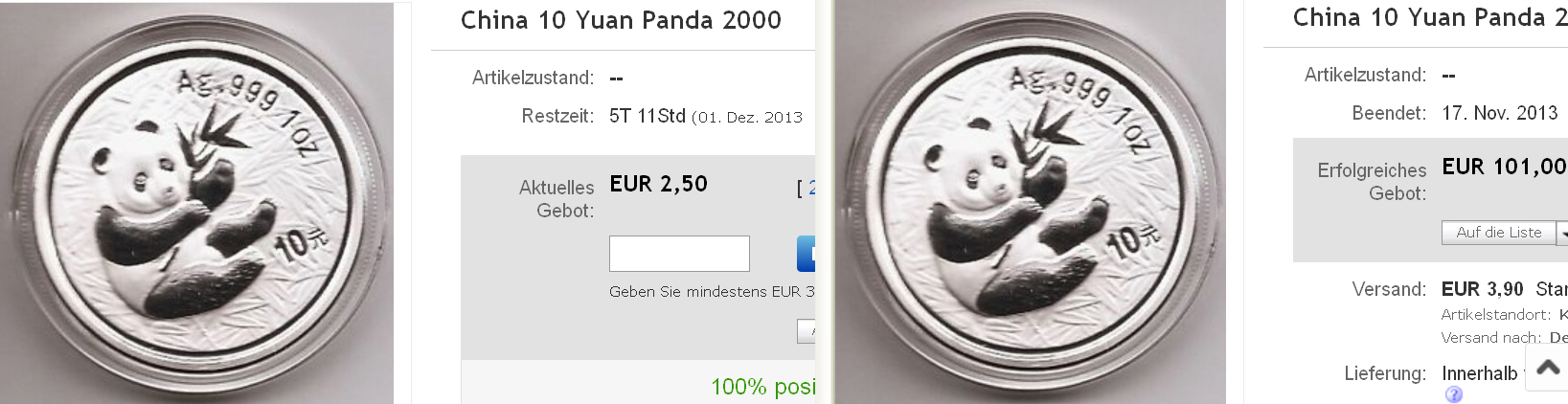The width and height of the screenshot is (1568, 404).
Task: Click the small button below the minimum bid hint
Action: pos(807,331)
